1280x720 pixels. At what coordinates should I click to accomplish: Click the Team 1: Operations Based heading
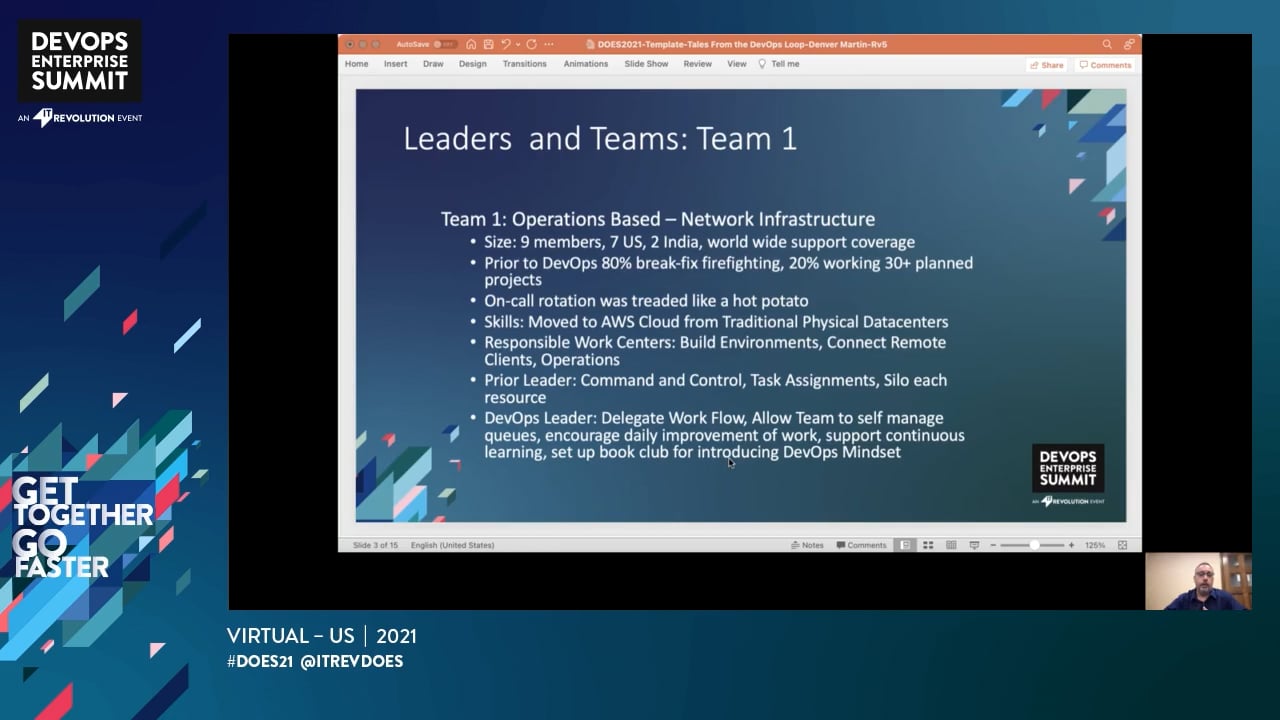pos(658,219)
